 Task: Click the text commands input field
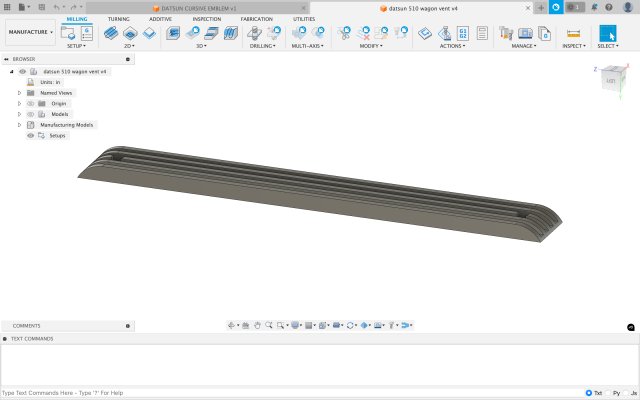coord(292,393)
